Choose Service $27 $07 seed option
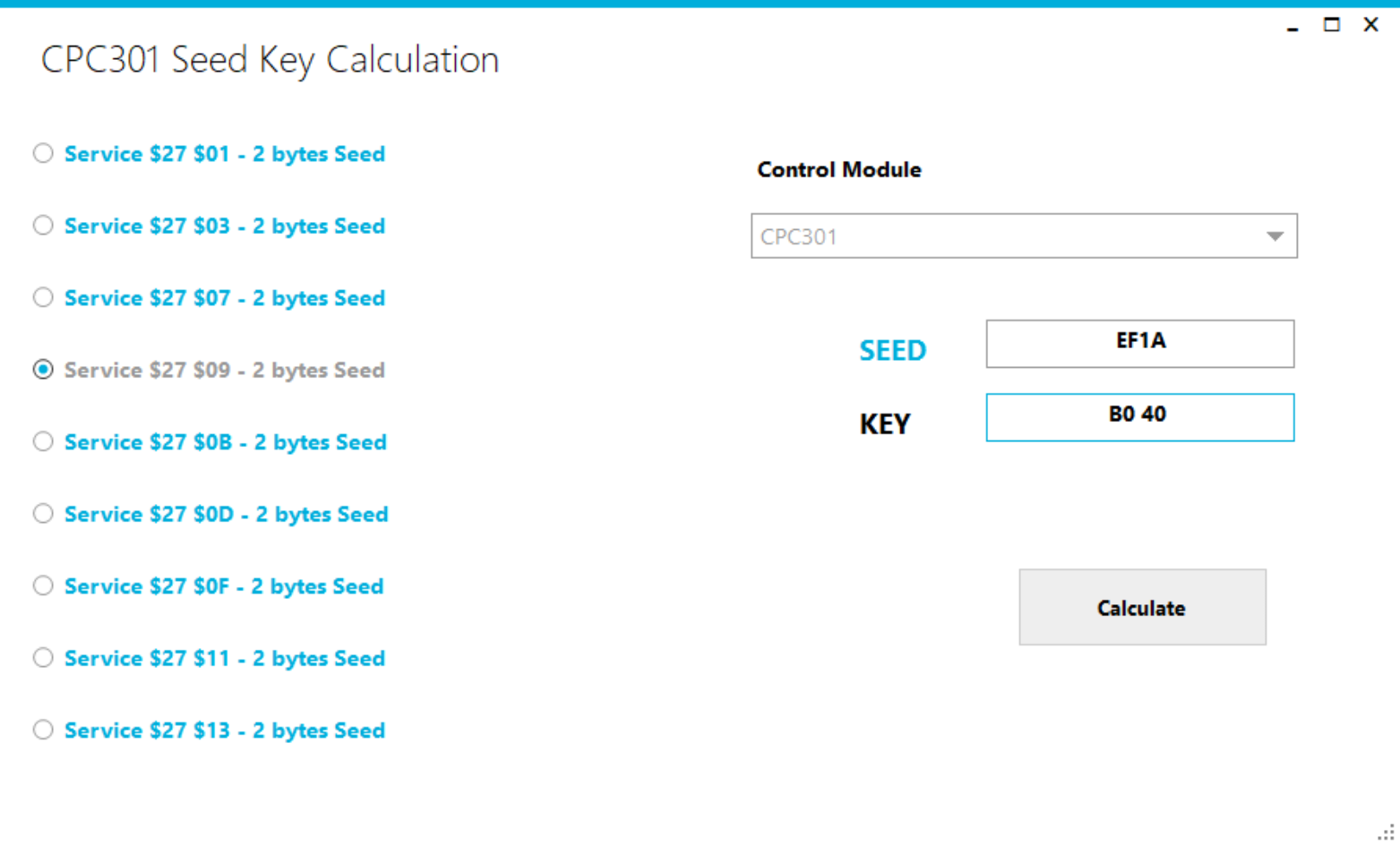Viewport: 1400px width, 846px height. coord(43,297)
